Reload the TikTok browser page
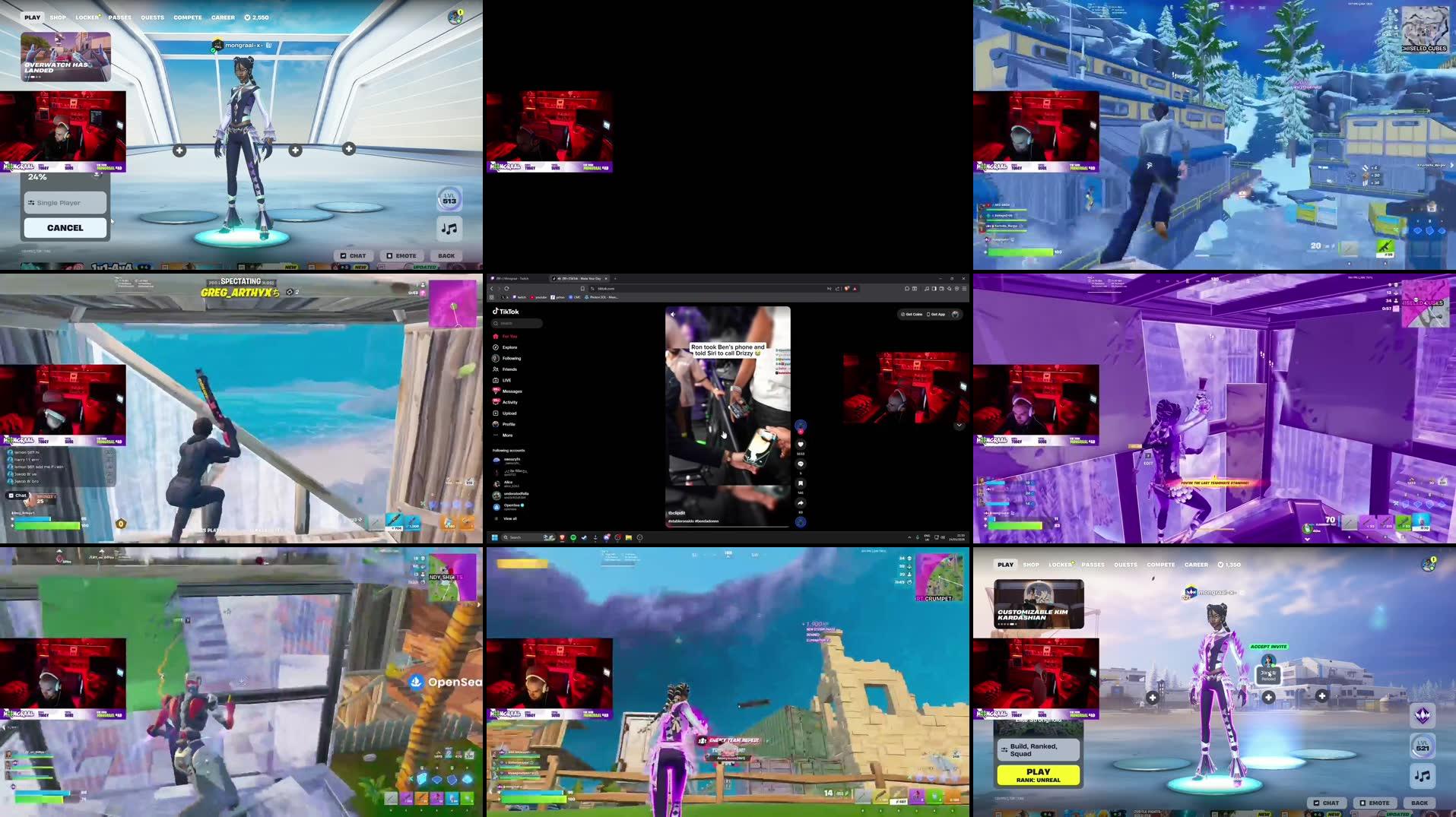1456x817 pixels. point(506,289)
